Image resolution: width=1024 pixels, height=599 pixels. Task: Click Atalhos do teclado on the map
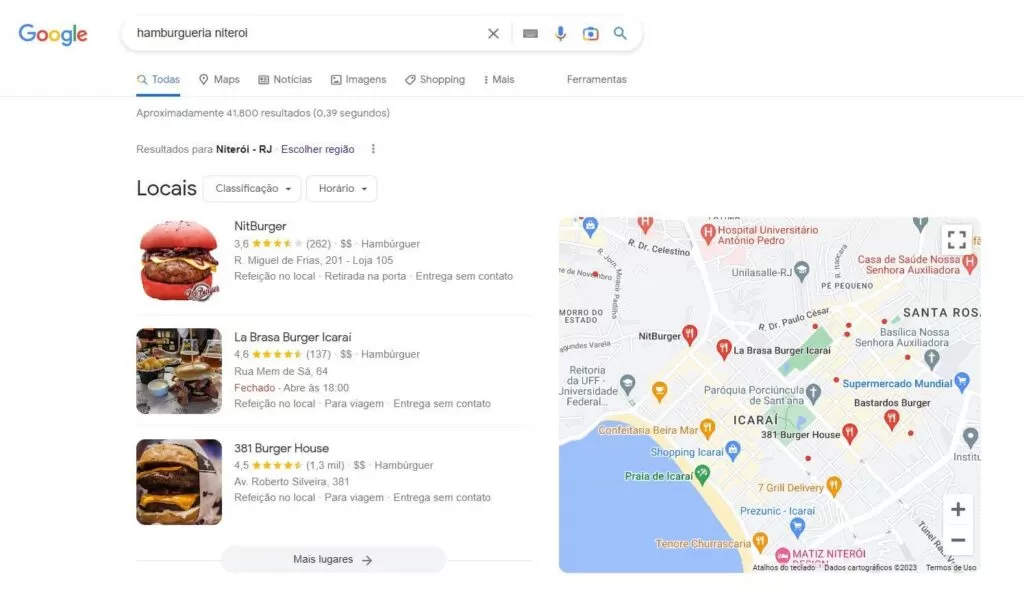click(783, 568)
